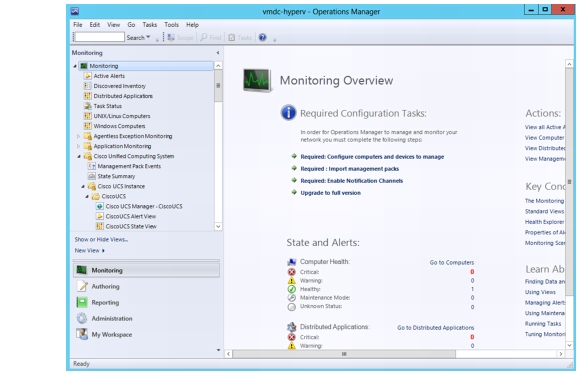Click the Tasks toolbar icon
580x375 pixels.
232,37
